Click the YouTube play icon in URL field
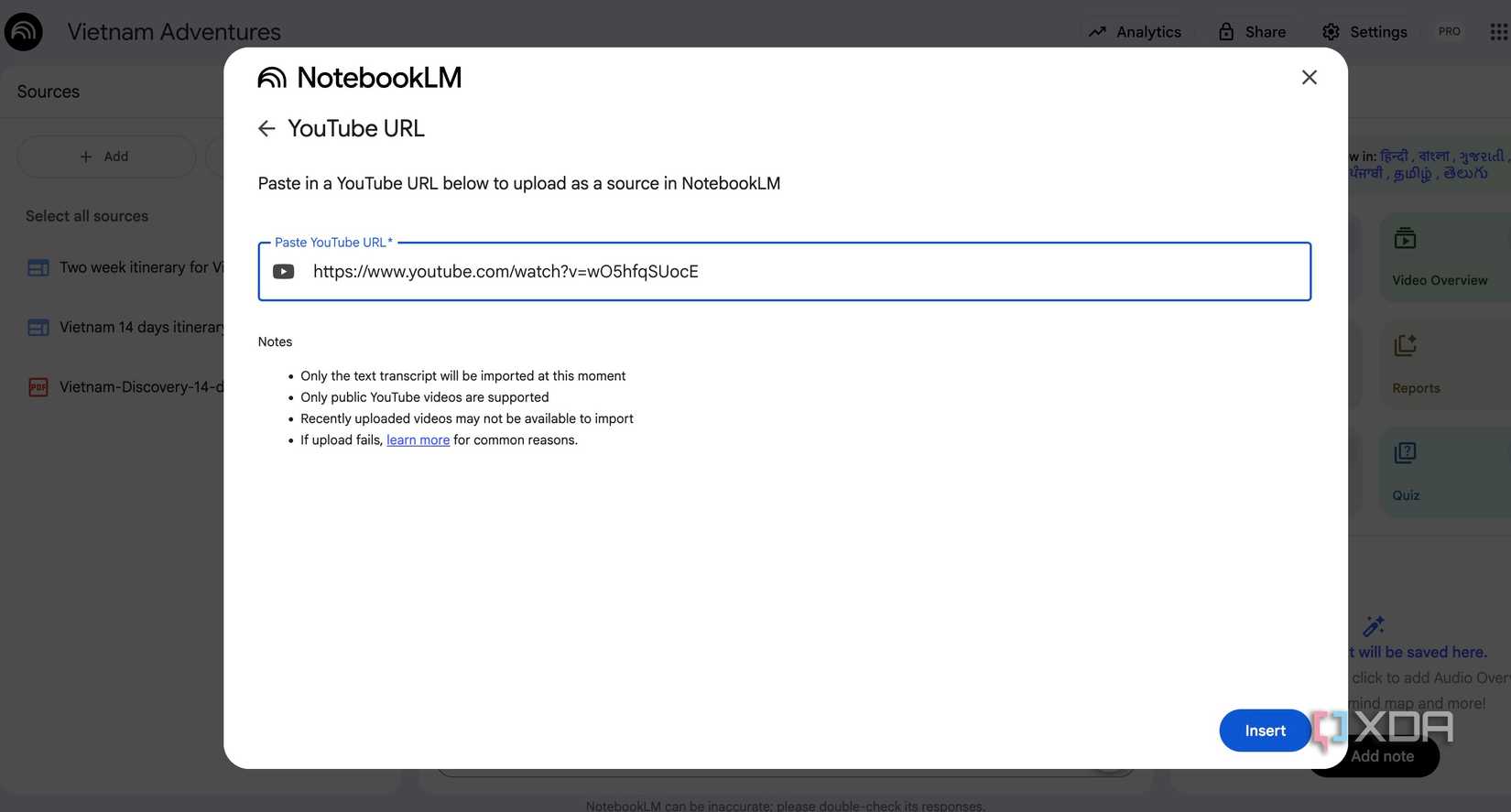 point(284,272)
